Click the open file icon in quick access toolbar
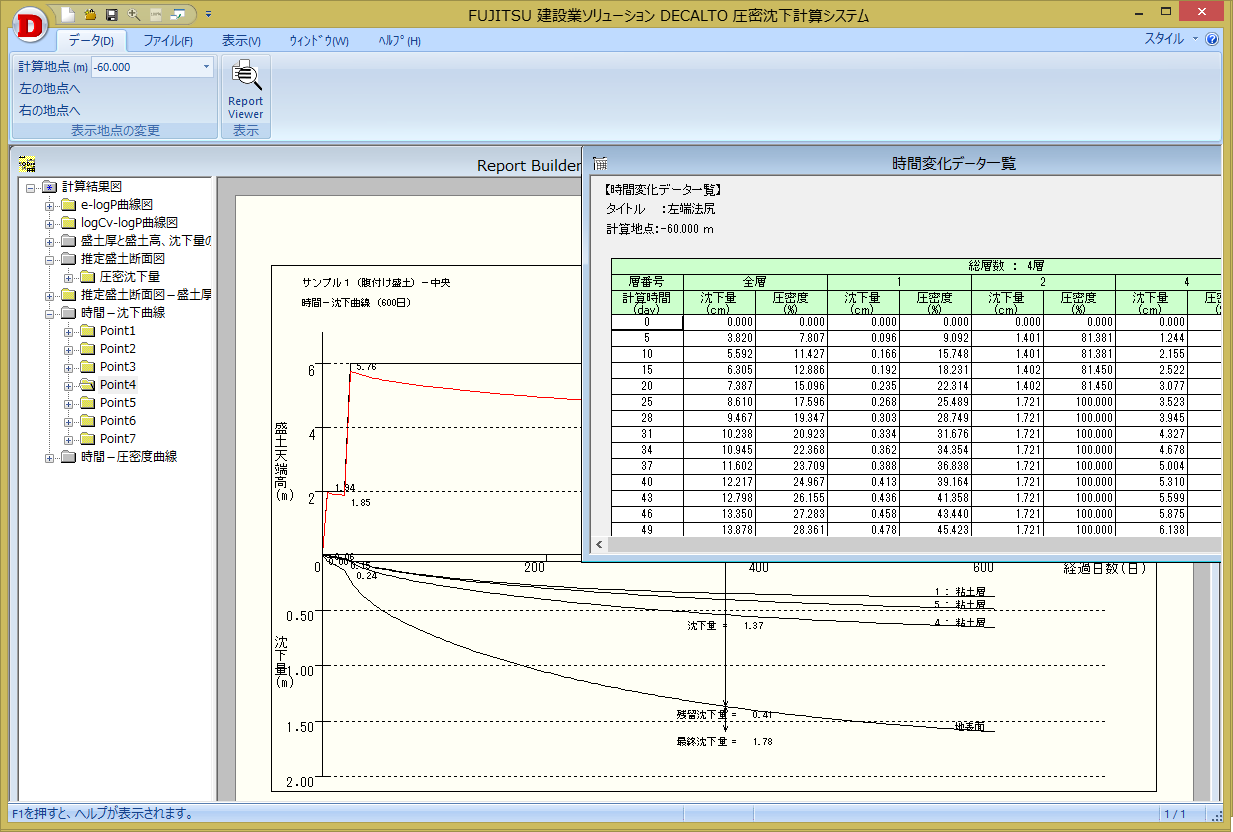Viewport: 1233px width, 832px height. pyautogui.click(x=90, y=14)
